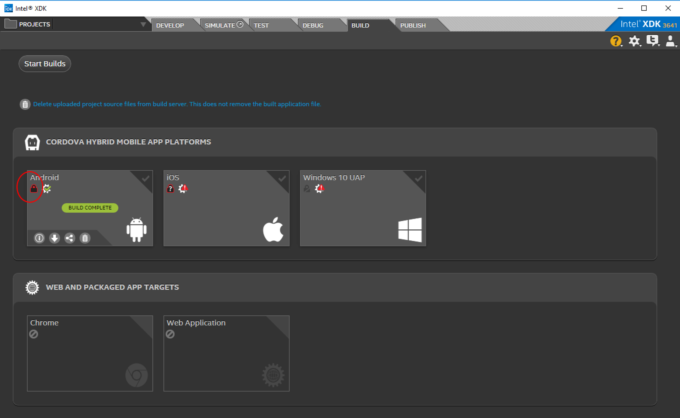Click the Apple logo on iOS tile
The image size is (680, 418).
tap(273, 229)
